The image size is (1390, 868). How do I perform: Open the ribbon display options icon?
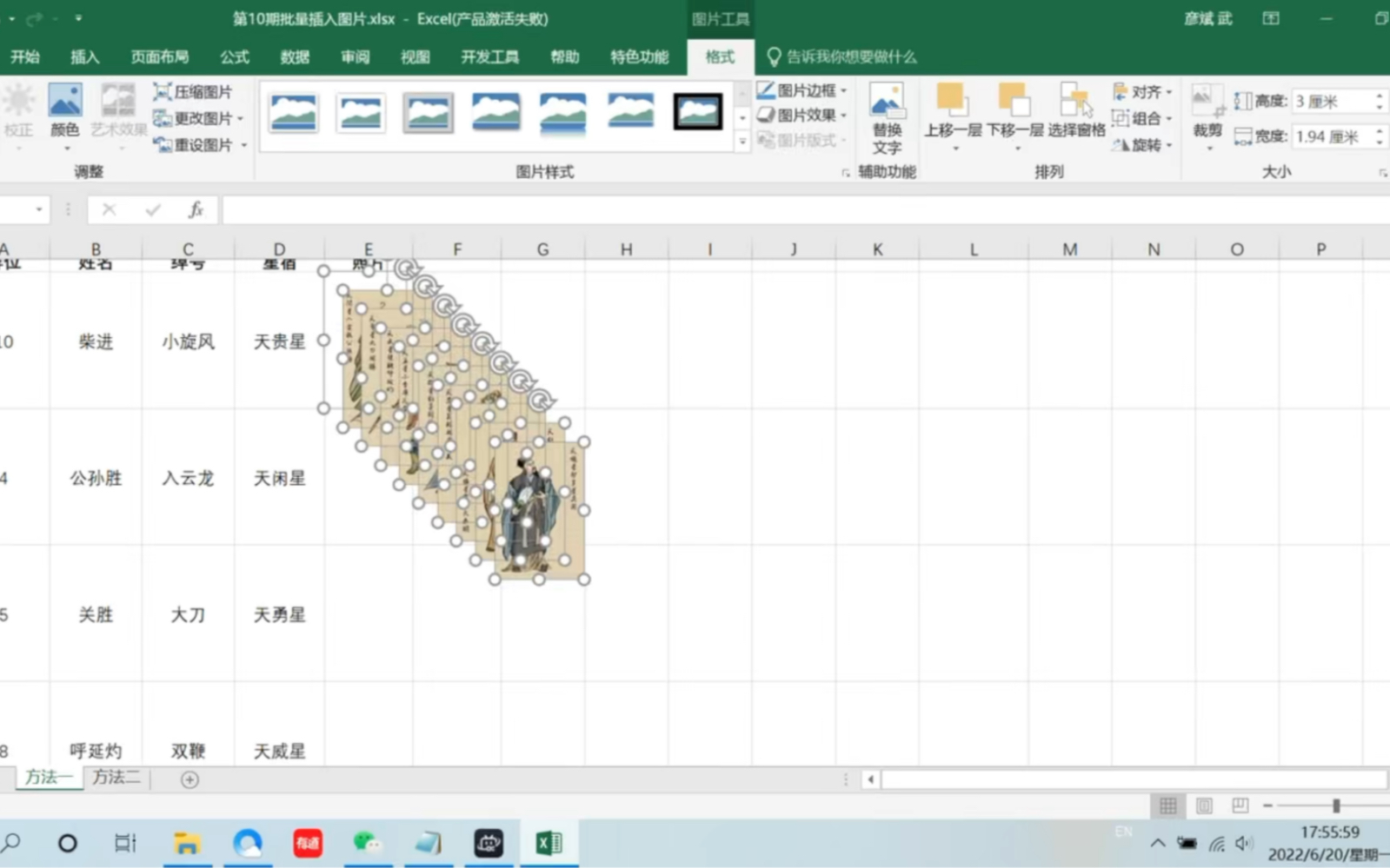click(1271, 18)
